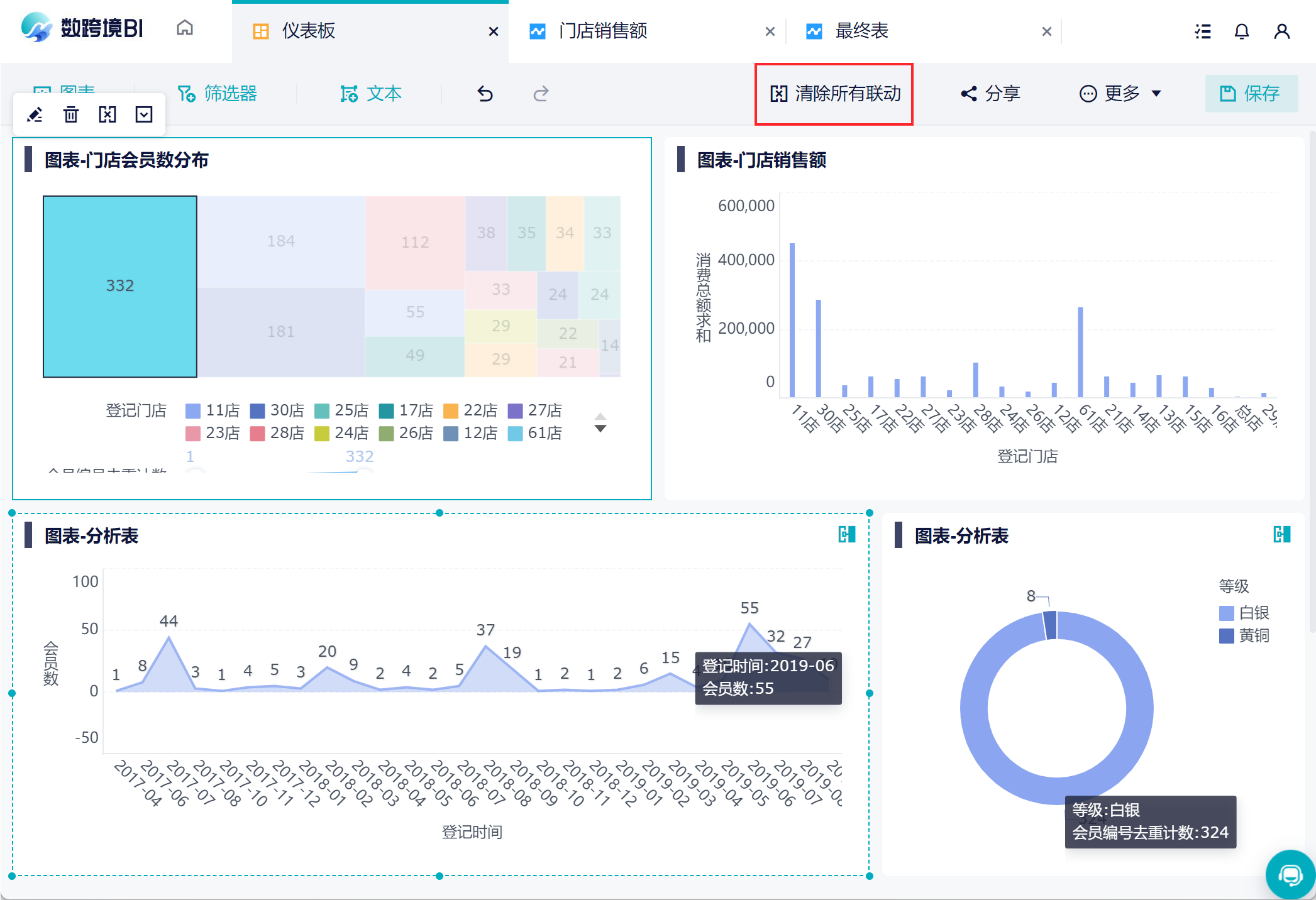Open the chart toolbar dropdown-box icon
1316x900 pixels.
point(144,114)
